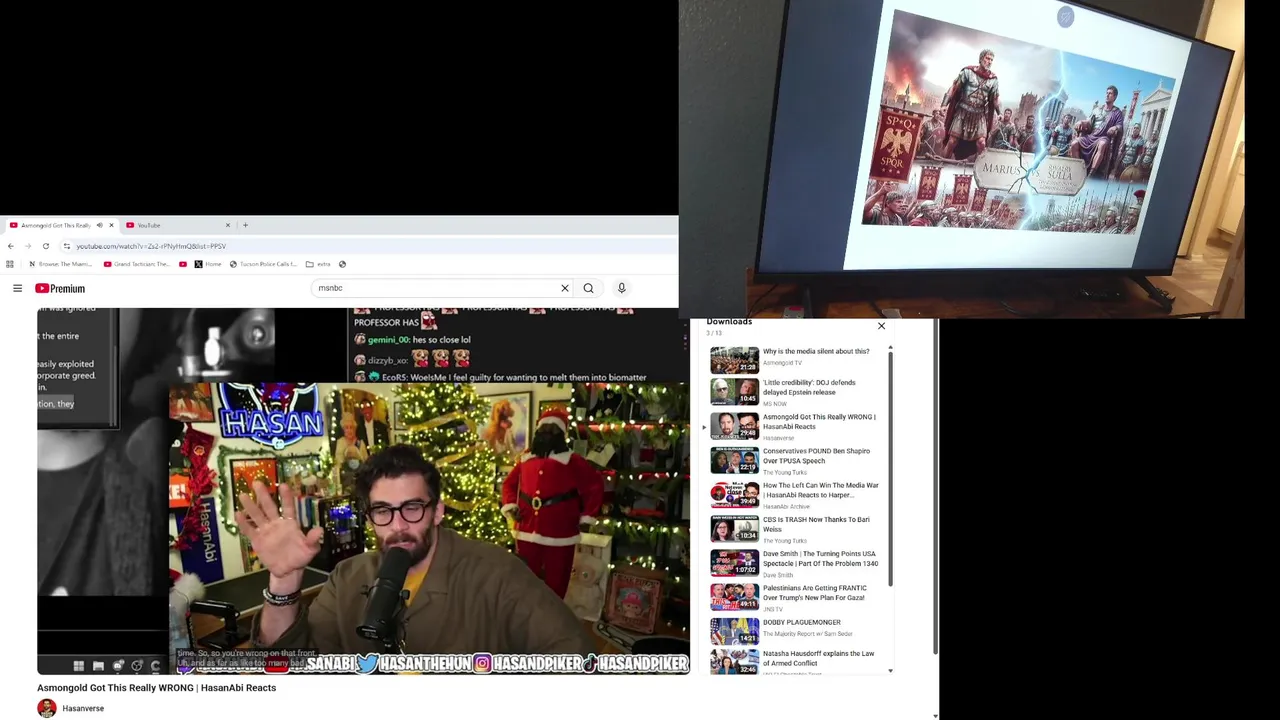Viewport: 1280px width, 720px height.
Task: Play Natasha Hausdorff Law of Armed Conflict thumbnail
Action: coord(735,662)
